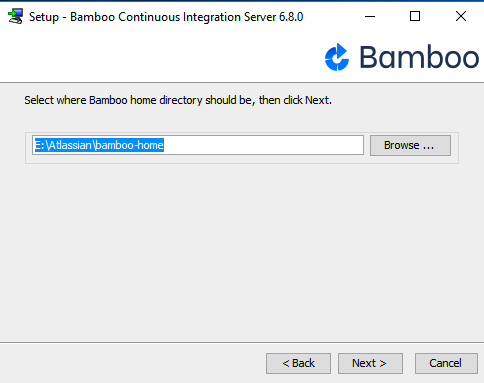Click the blue Bamboo logo icon
The width and height of the screenshot is (484, 383).
click(337, 57)
